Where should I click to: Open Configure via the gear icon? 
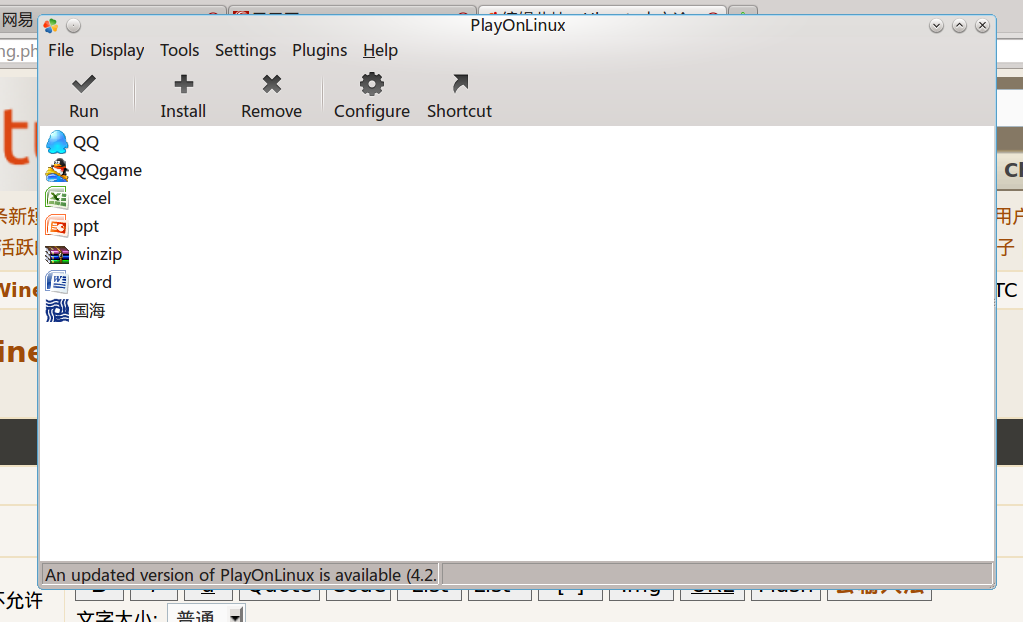[372, 84]
